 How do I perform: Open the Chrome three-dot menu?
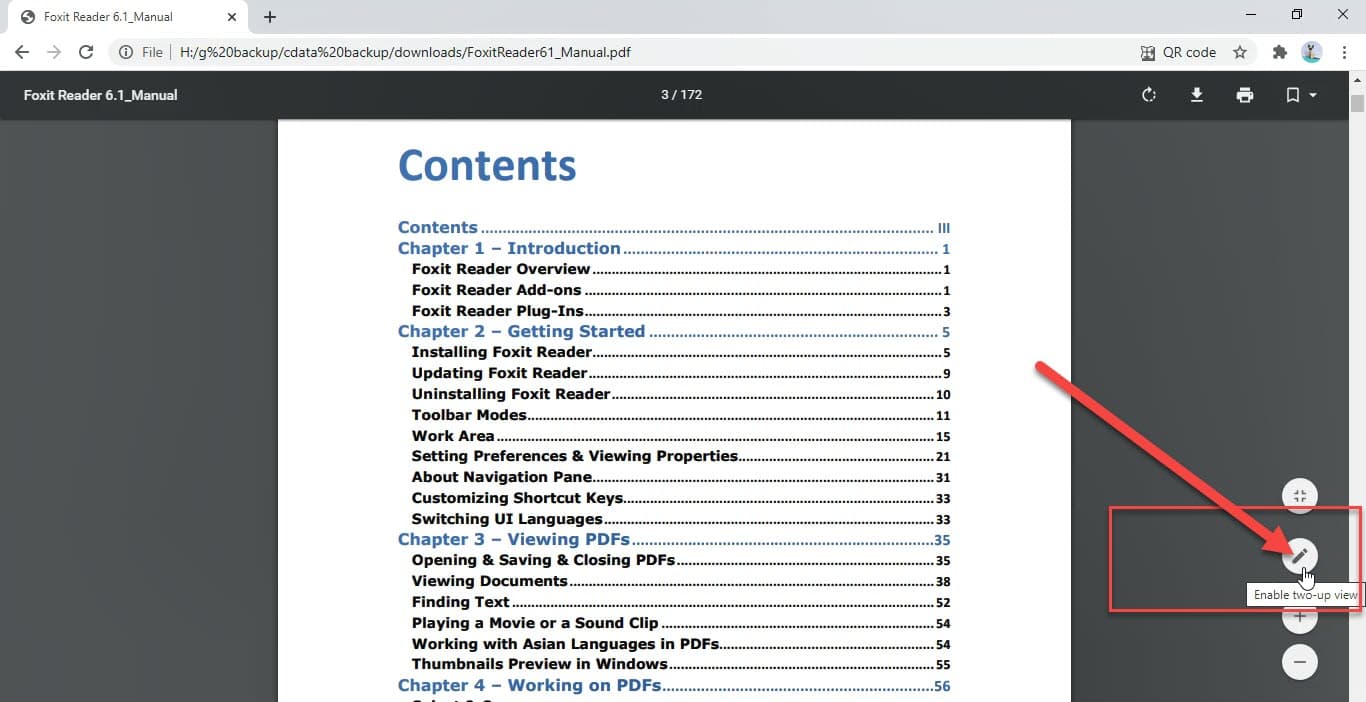pos(1344,52)
